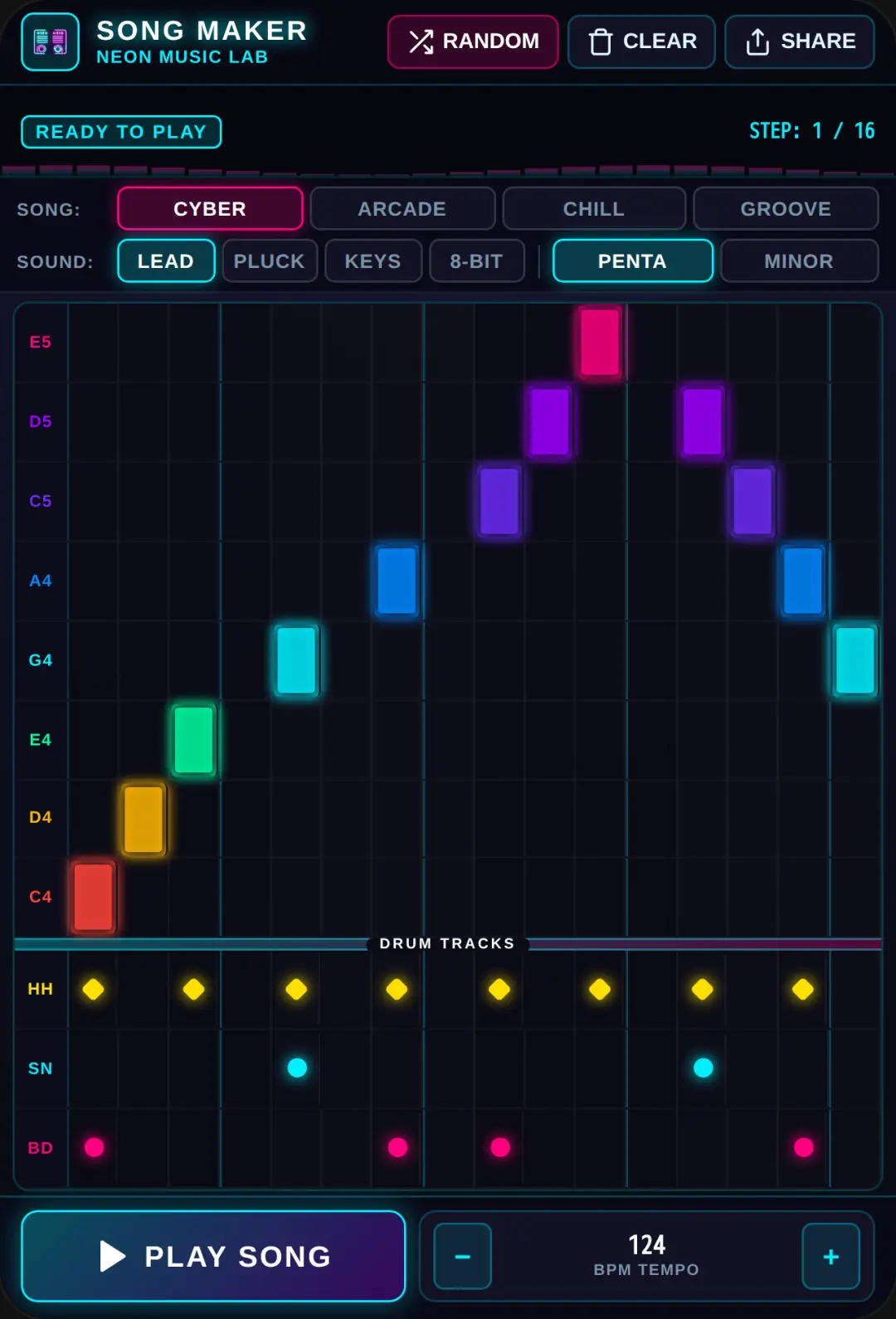Choose the KEYS sound
Image resolution: width=896 pixels, height=1319 pixels.
click(x=373, y=260)
